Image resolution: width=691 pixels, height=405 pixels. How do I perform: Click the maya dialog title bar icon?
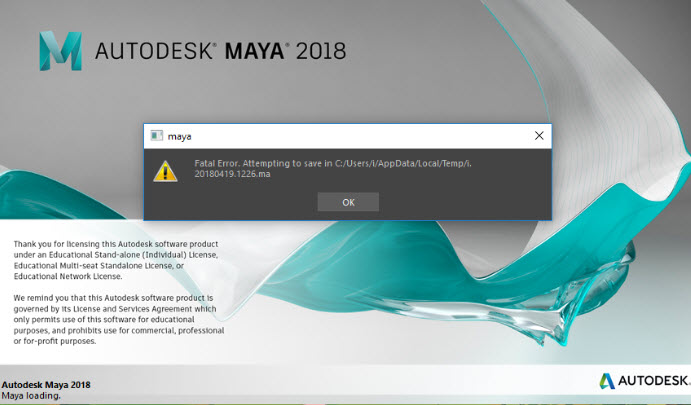[x=156, y=136]
